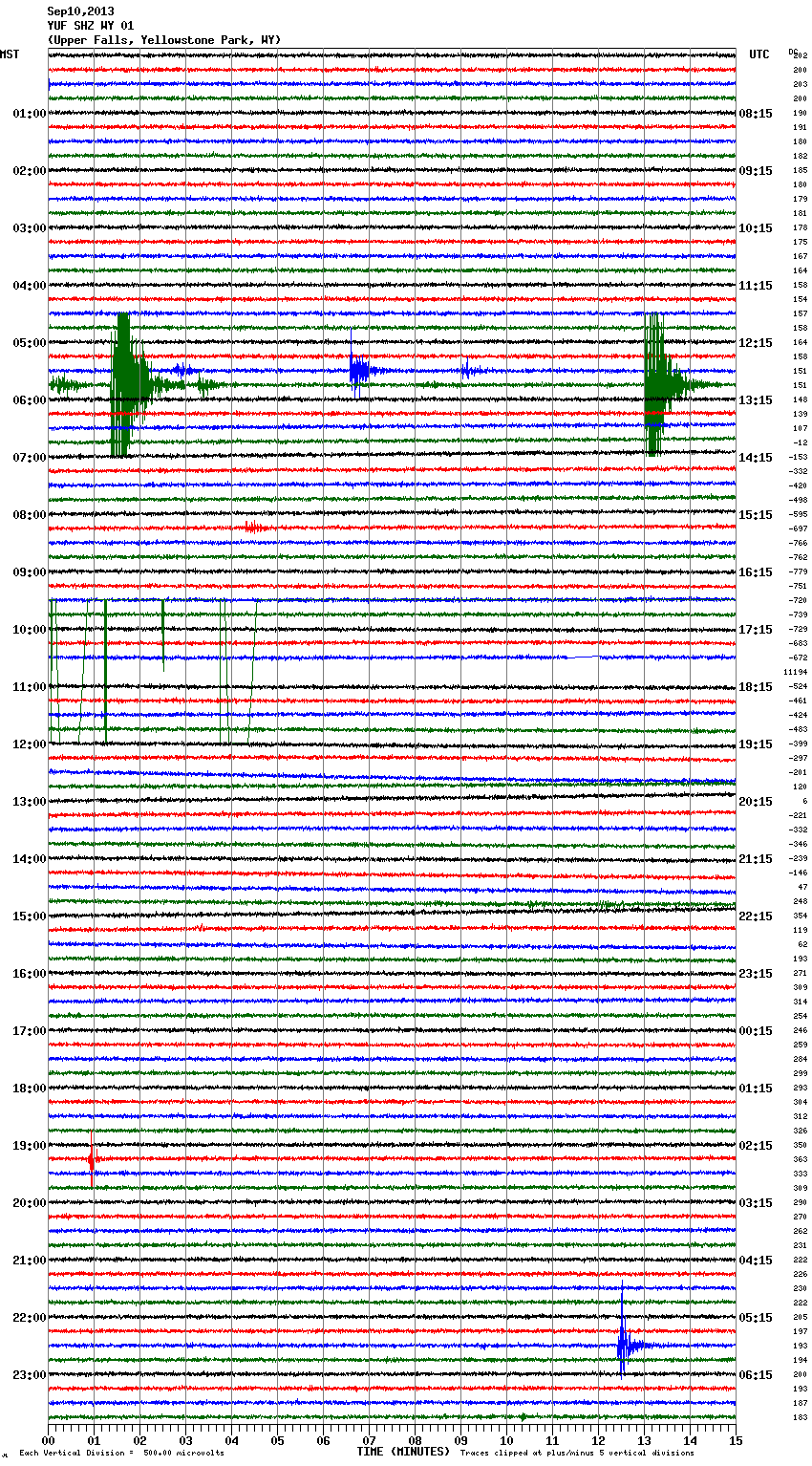812x1466 pixels.
Task: Click the Each Vertical Division 500.00 microvolts note
Action: click(121, 1453)
